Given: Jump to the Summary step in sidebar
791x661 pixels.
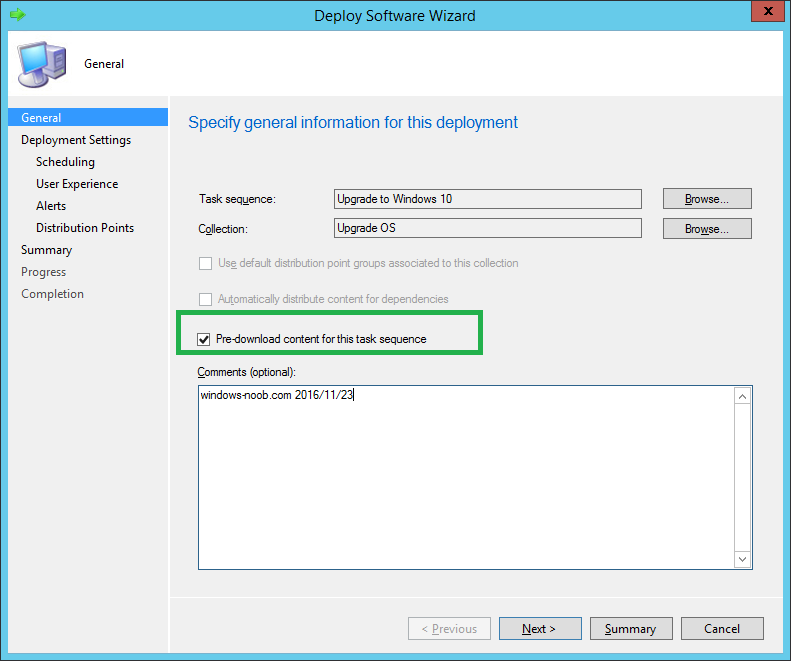Looking at the screenshot, I should tap(46, 250).
